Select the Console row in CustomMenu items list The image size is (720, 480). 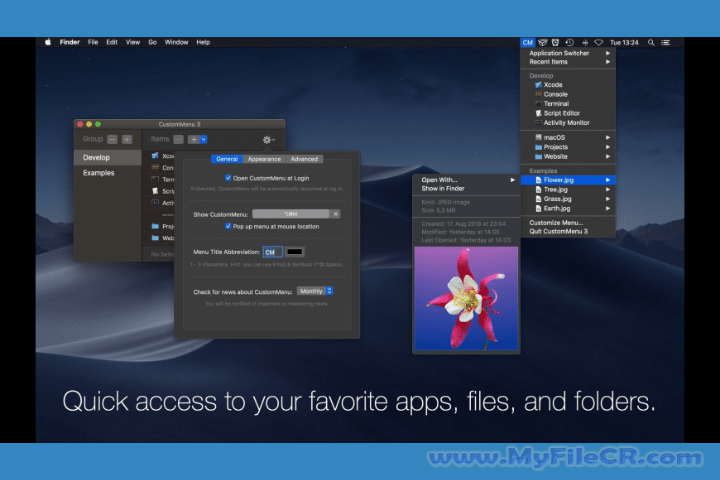tap(159, 168)
